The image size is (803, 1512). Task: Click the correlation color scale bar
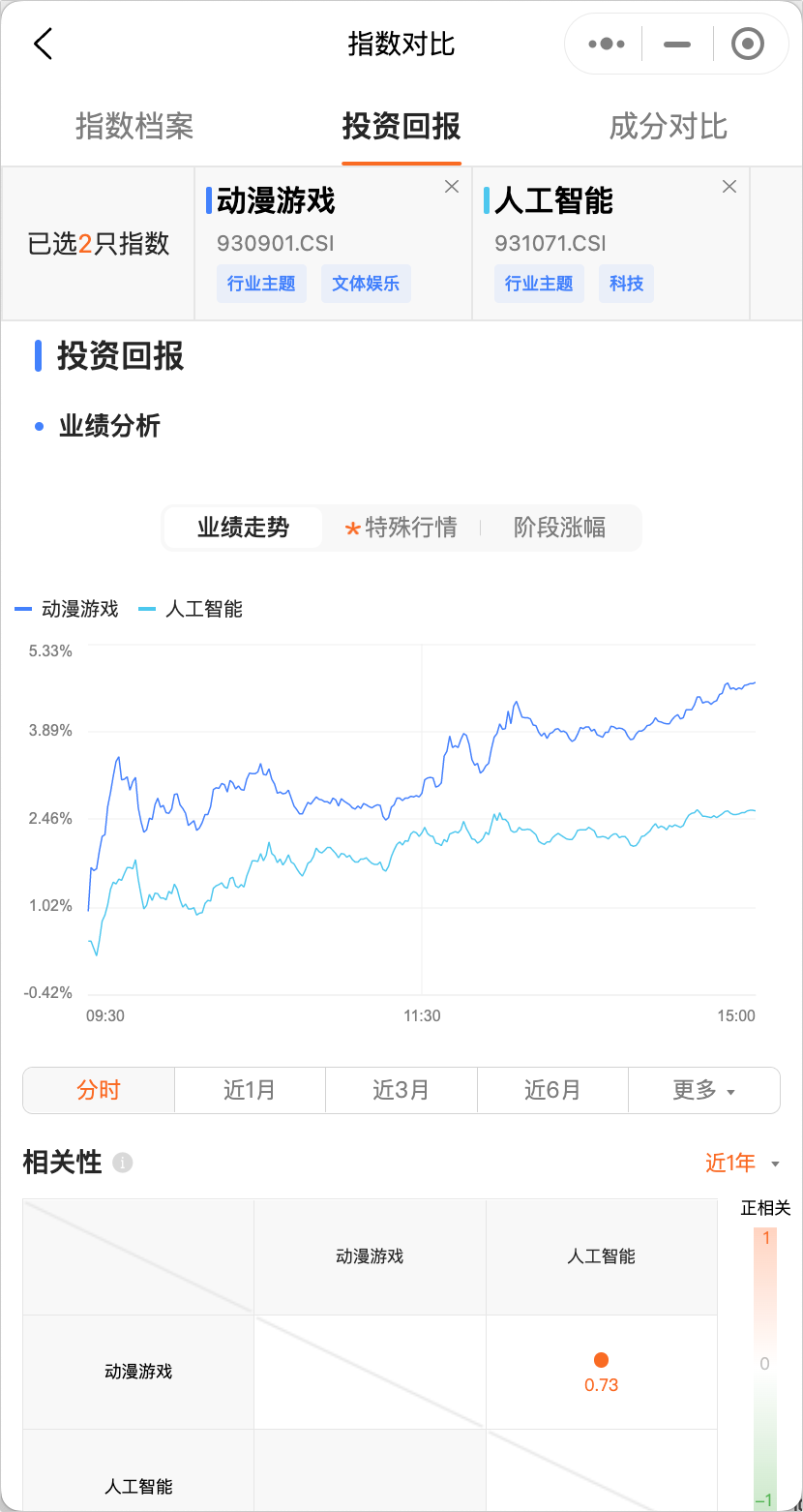click(763, 1365)
